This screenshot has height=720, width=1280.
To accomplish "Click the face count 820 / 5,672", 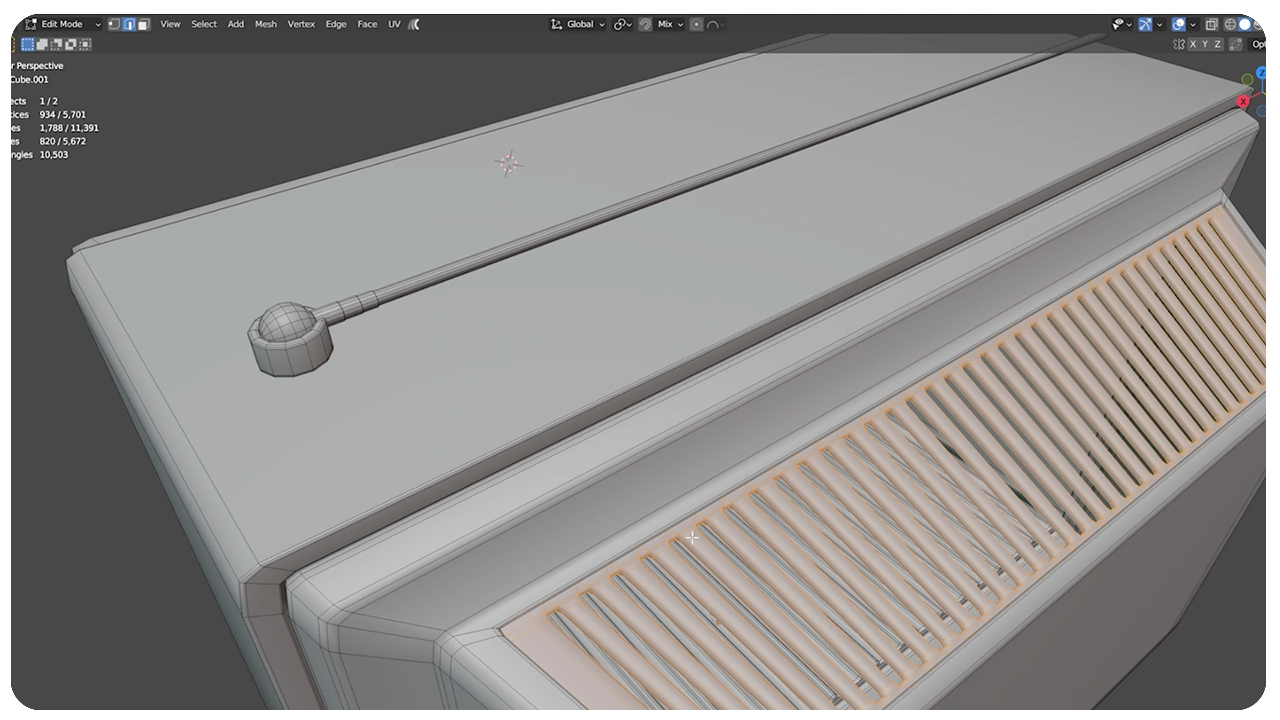I will coord(62,141).
